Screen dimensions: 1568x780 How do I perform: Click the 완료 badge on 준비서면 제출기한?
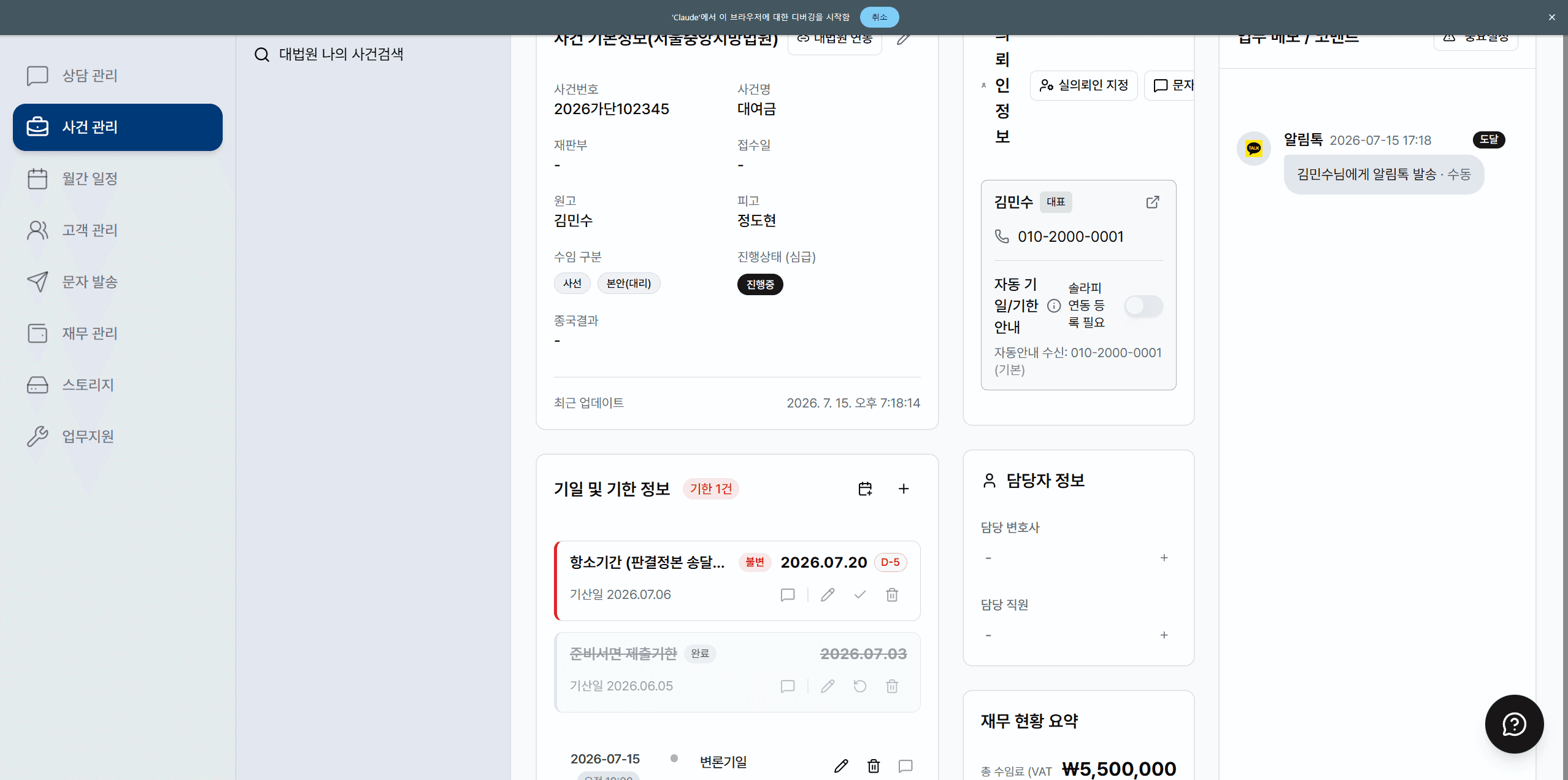point(700,654)
